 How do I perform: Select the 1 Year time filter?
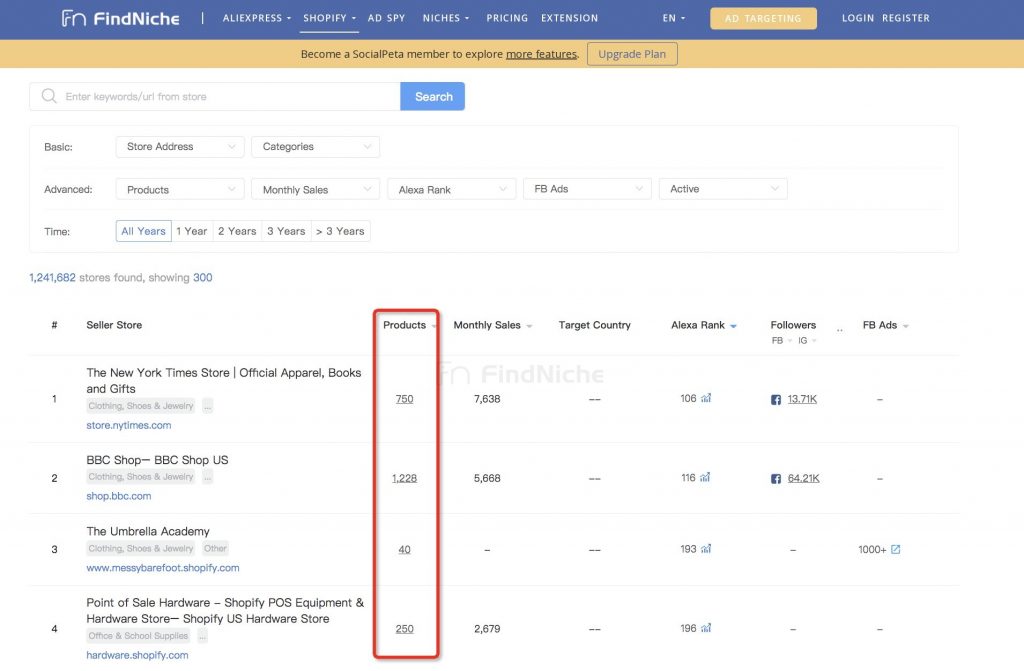coord(192,231)
